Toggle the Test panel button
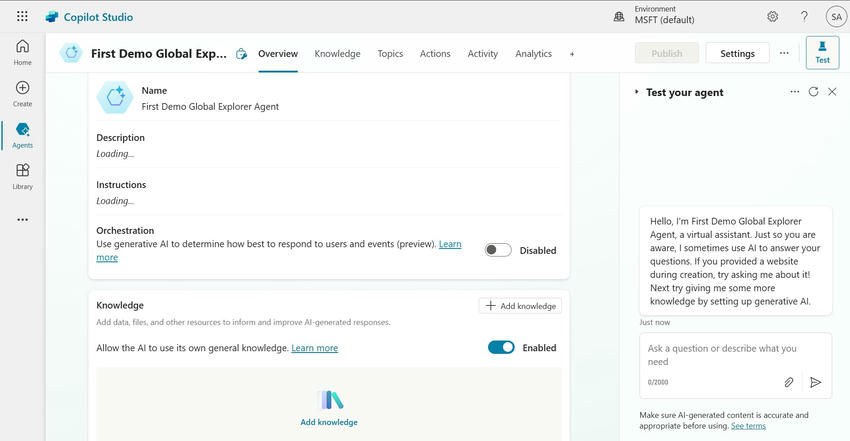The image size is (850, 441). tap(822, 53)
